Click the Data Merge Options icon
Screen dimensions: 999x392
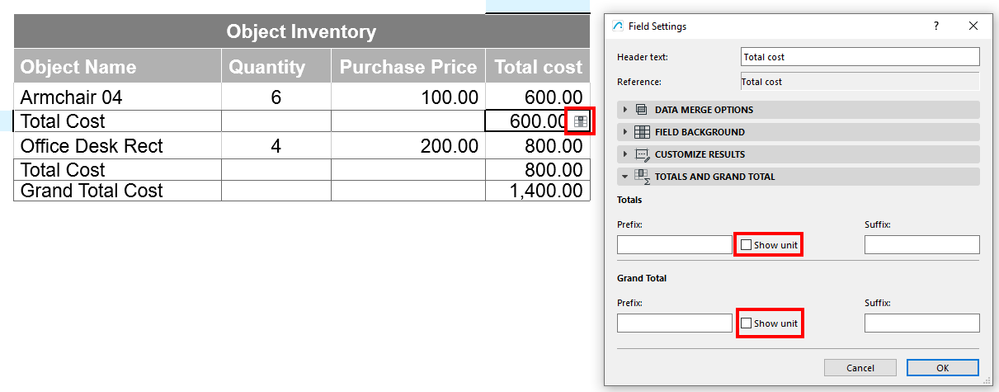pos(642,110)
